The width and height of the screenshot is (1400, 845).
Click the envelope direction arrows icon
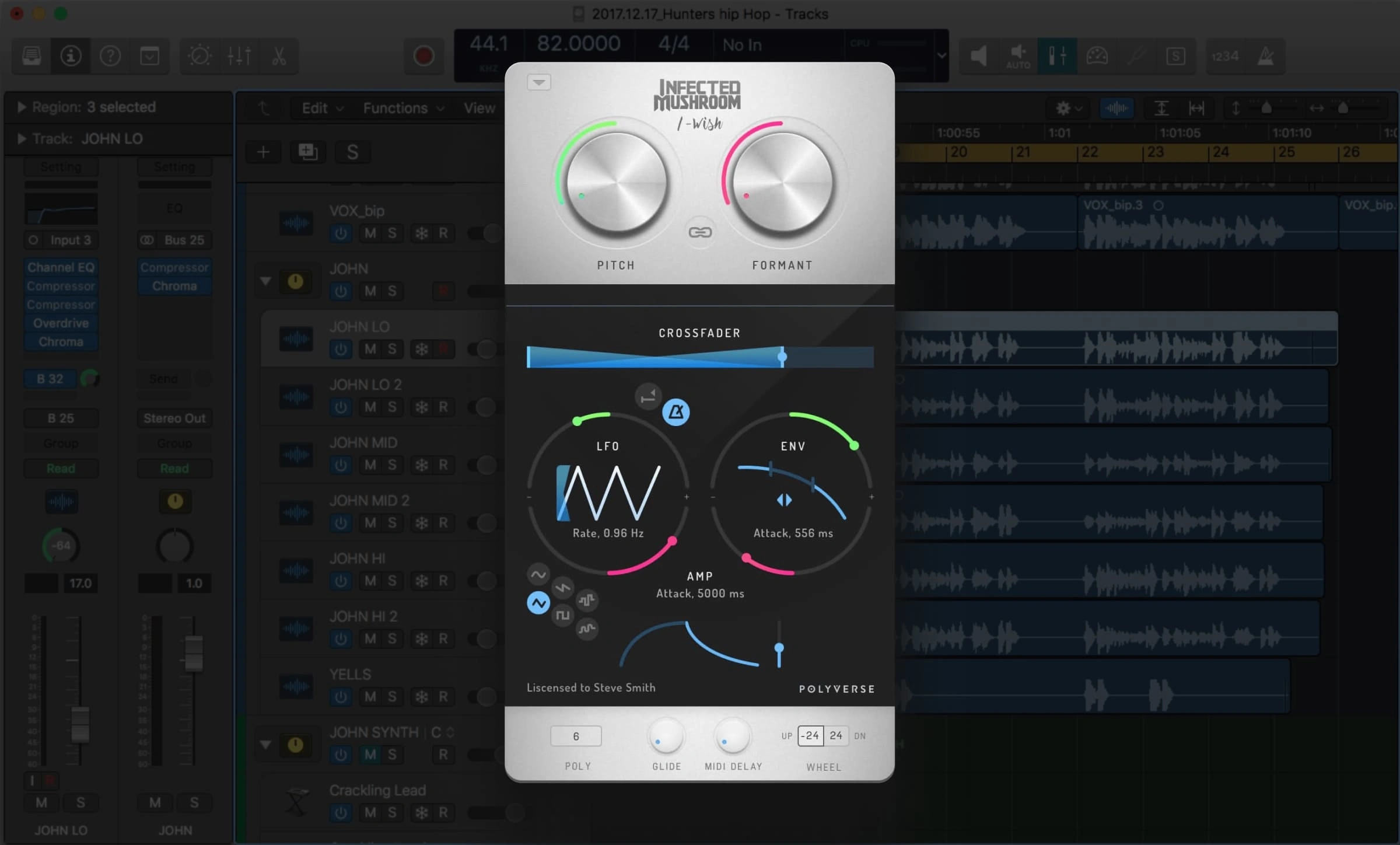click(x=784, y=500)
